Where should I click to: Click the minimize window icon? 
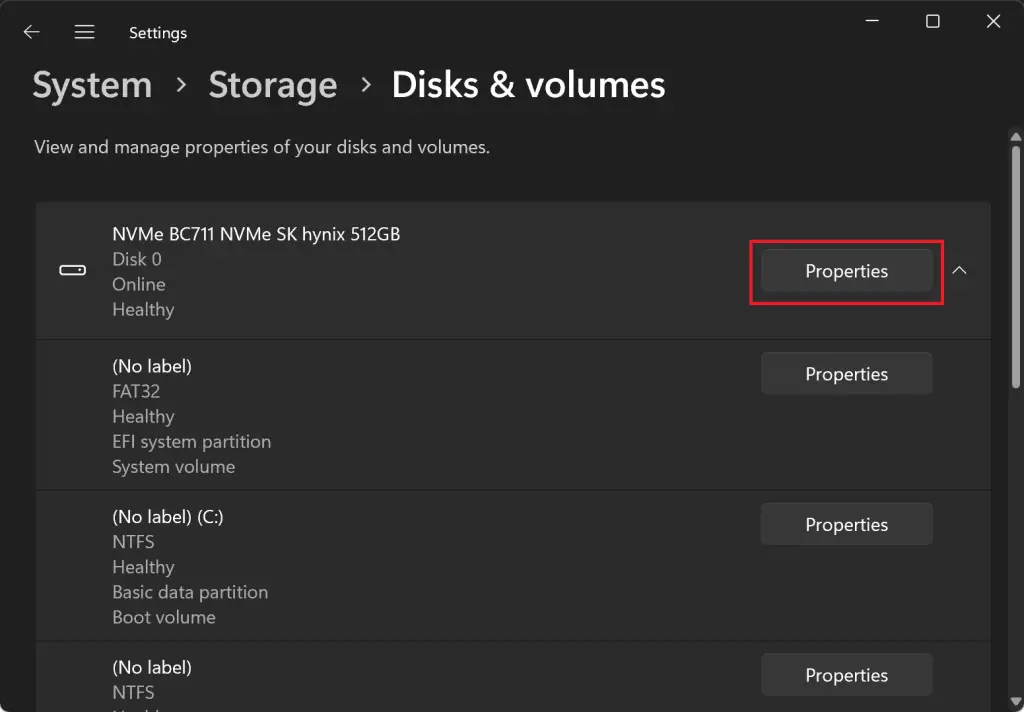[871, 21]
